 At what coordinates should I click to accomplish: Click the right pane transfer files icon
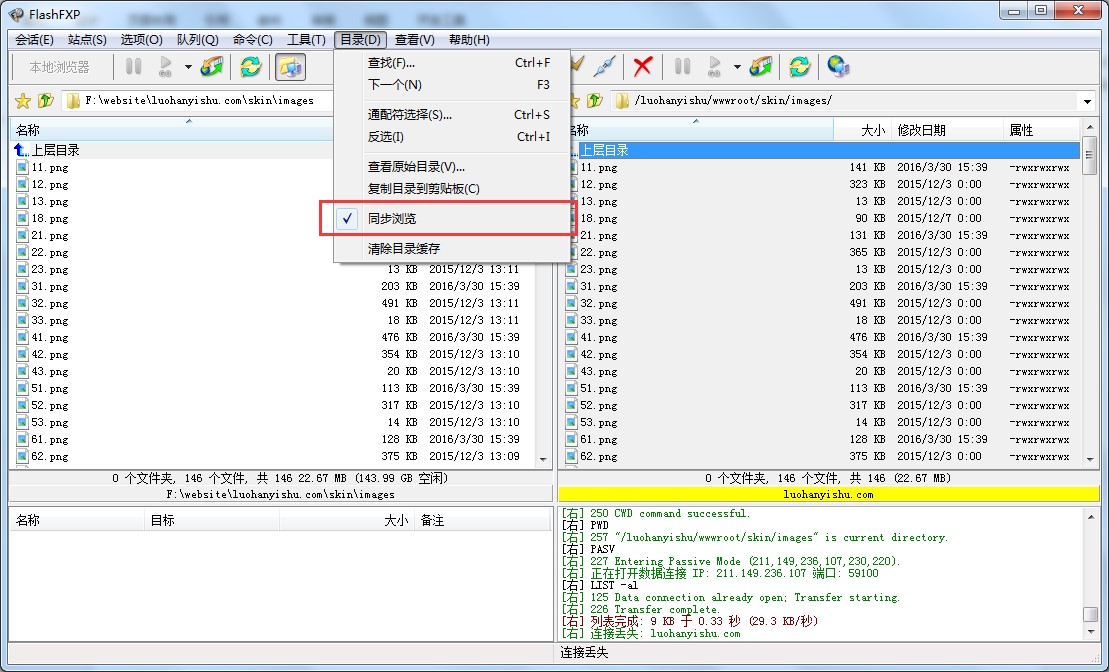761,67
